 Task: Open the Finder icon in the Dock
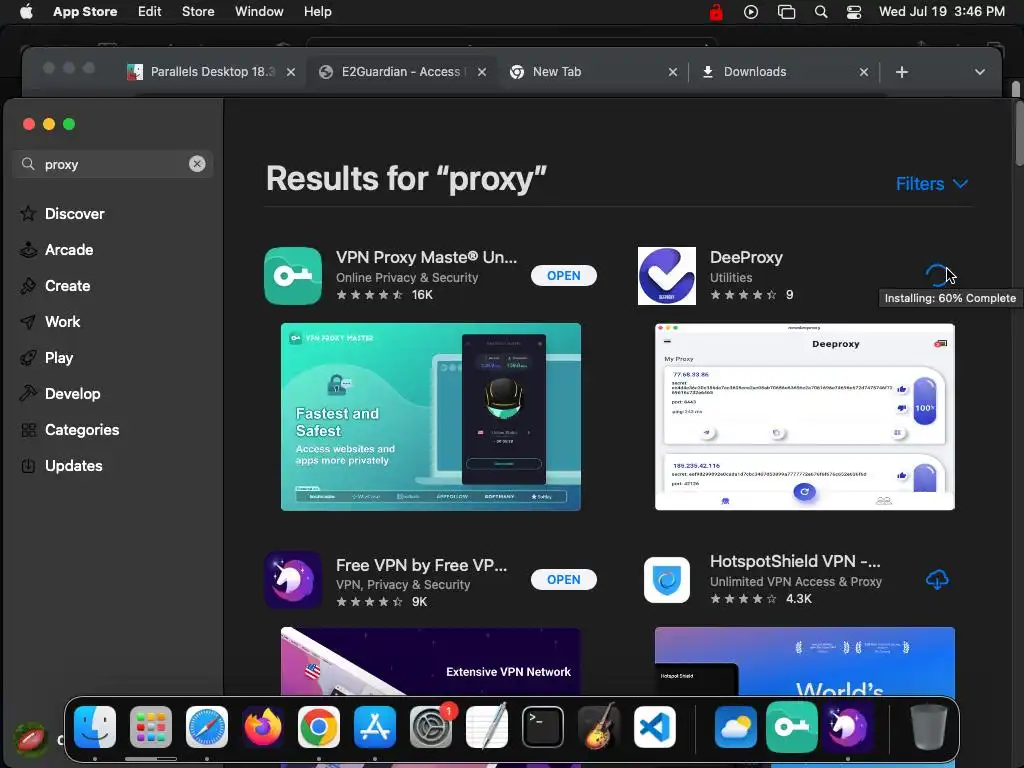pos(95,727)
